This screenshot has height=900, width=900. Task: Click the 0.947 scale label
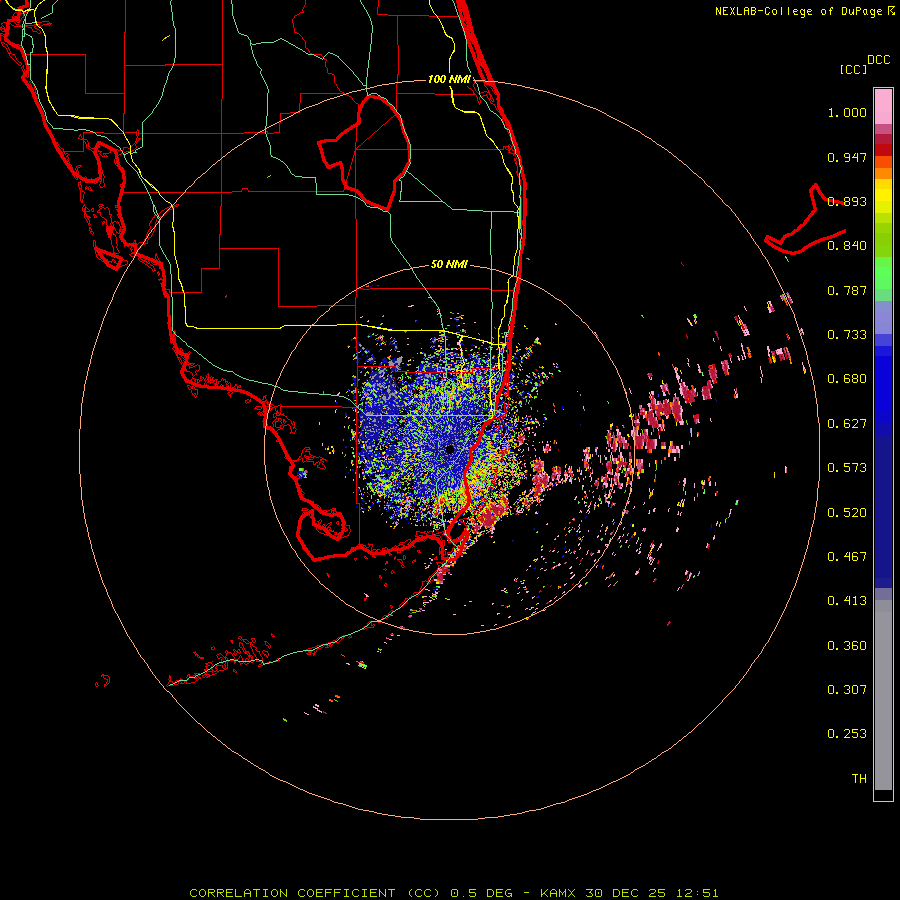847,157
